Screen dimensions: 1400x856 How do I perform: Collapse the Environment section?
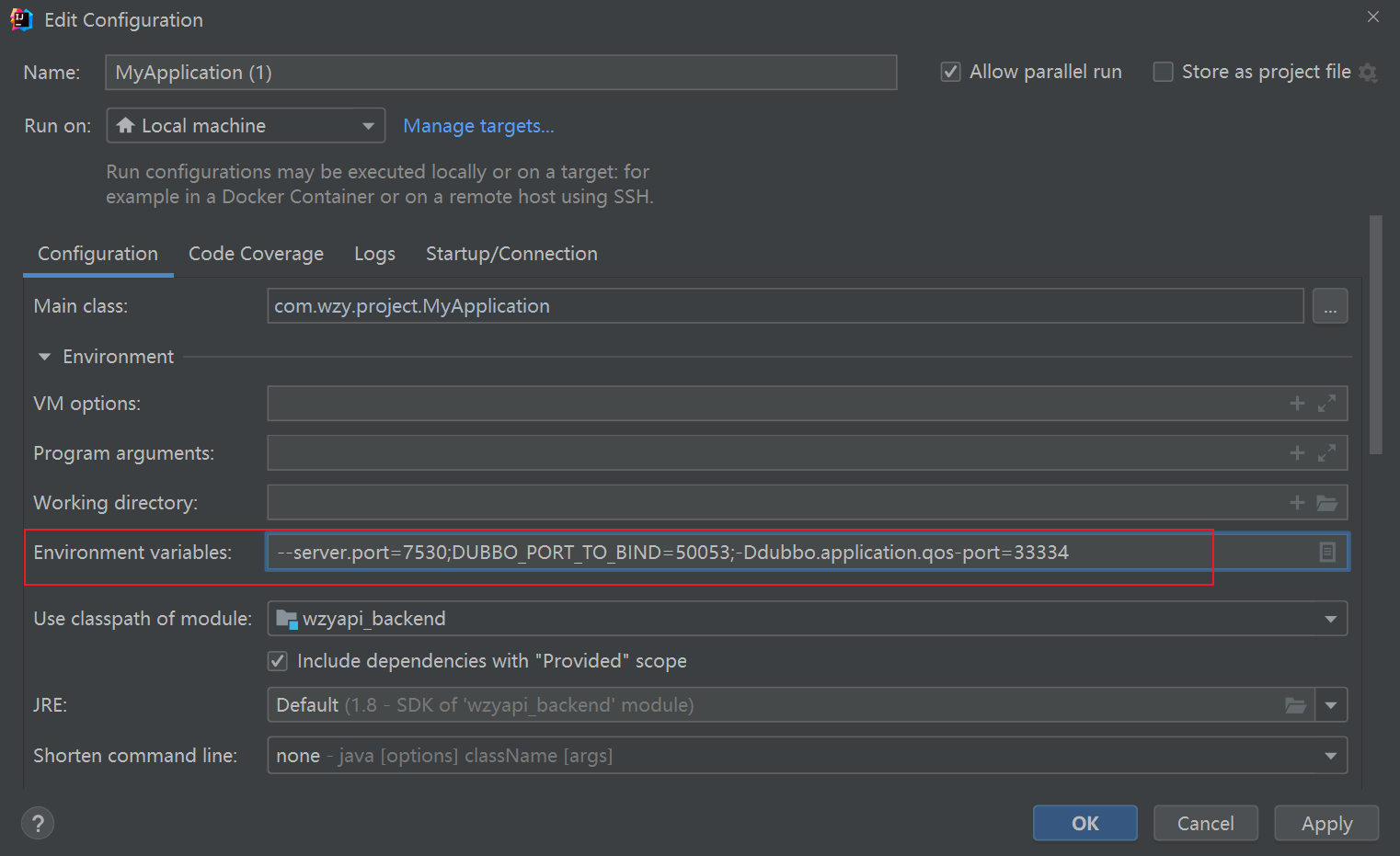tap(44, 357)
